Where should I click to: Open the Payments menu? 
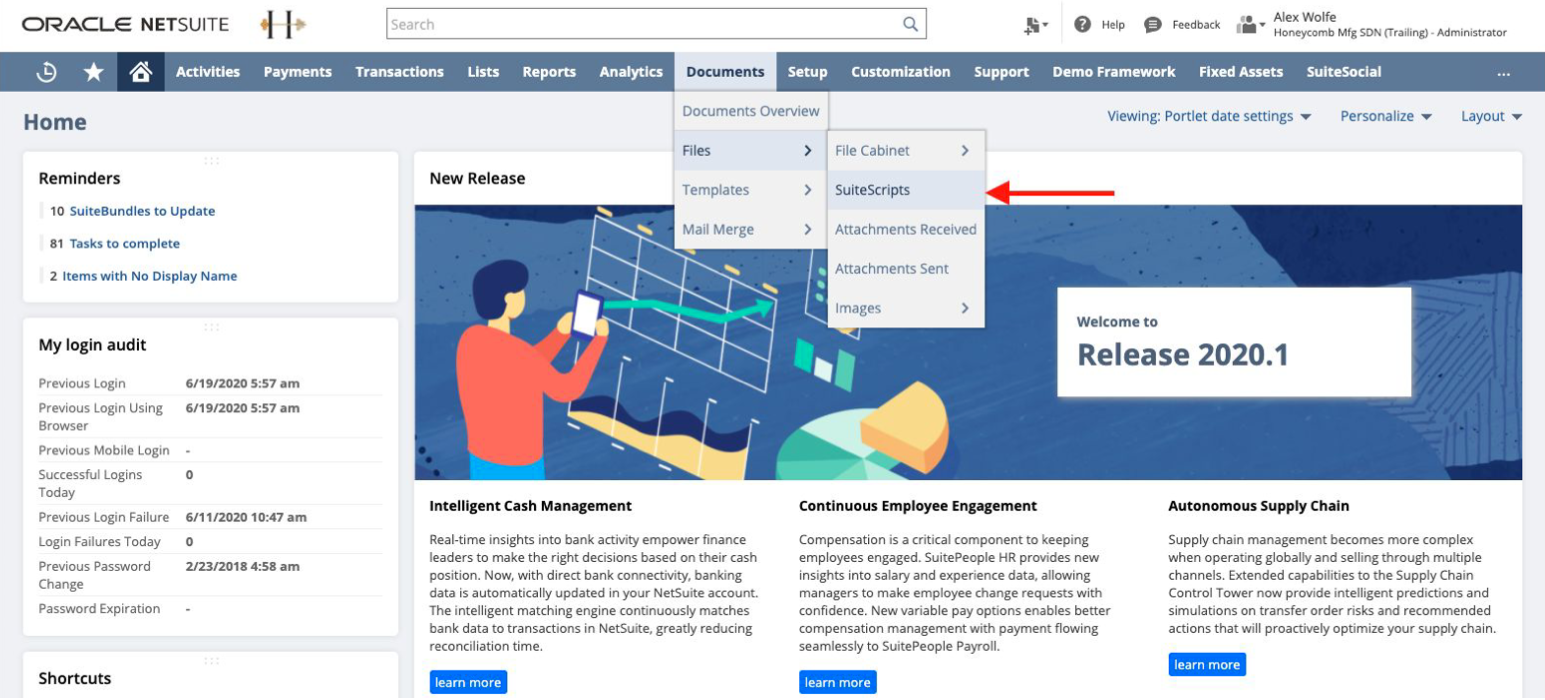coord(298,72)
